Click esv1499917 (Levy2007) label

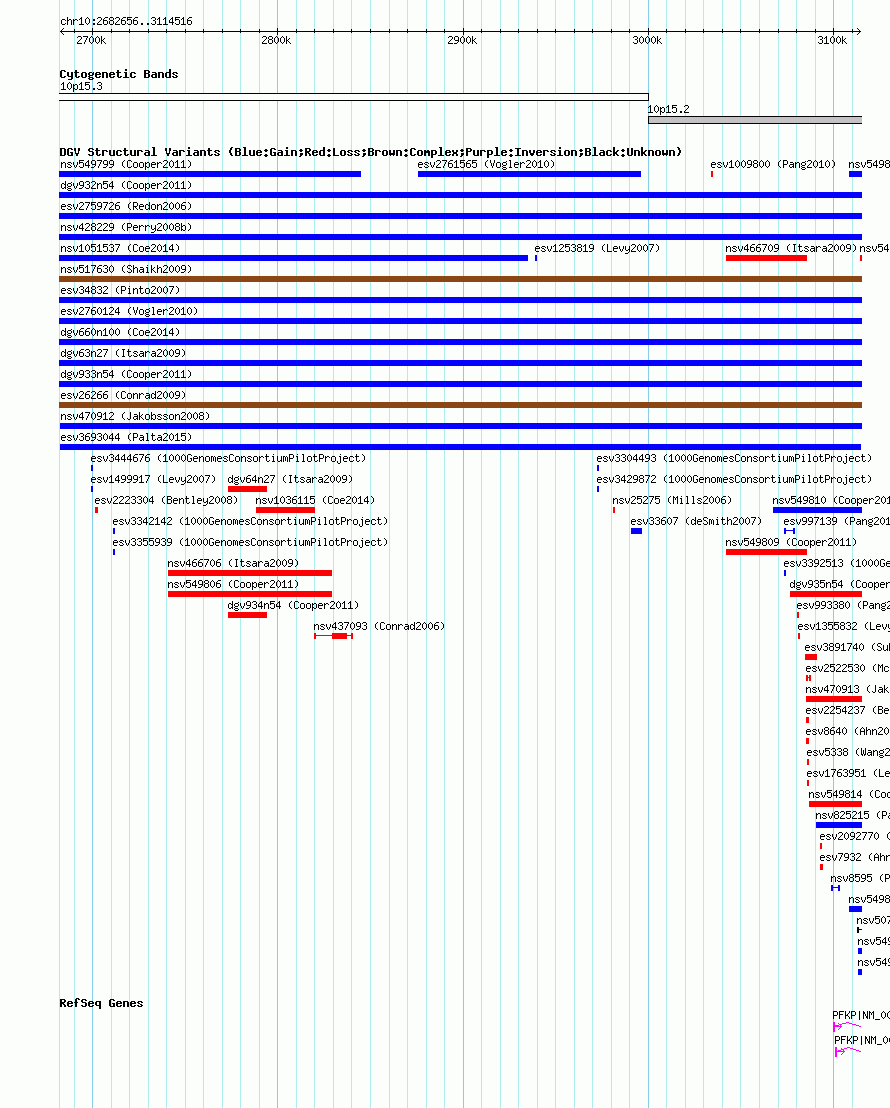click(153, 479)
